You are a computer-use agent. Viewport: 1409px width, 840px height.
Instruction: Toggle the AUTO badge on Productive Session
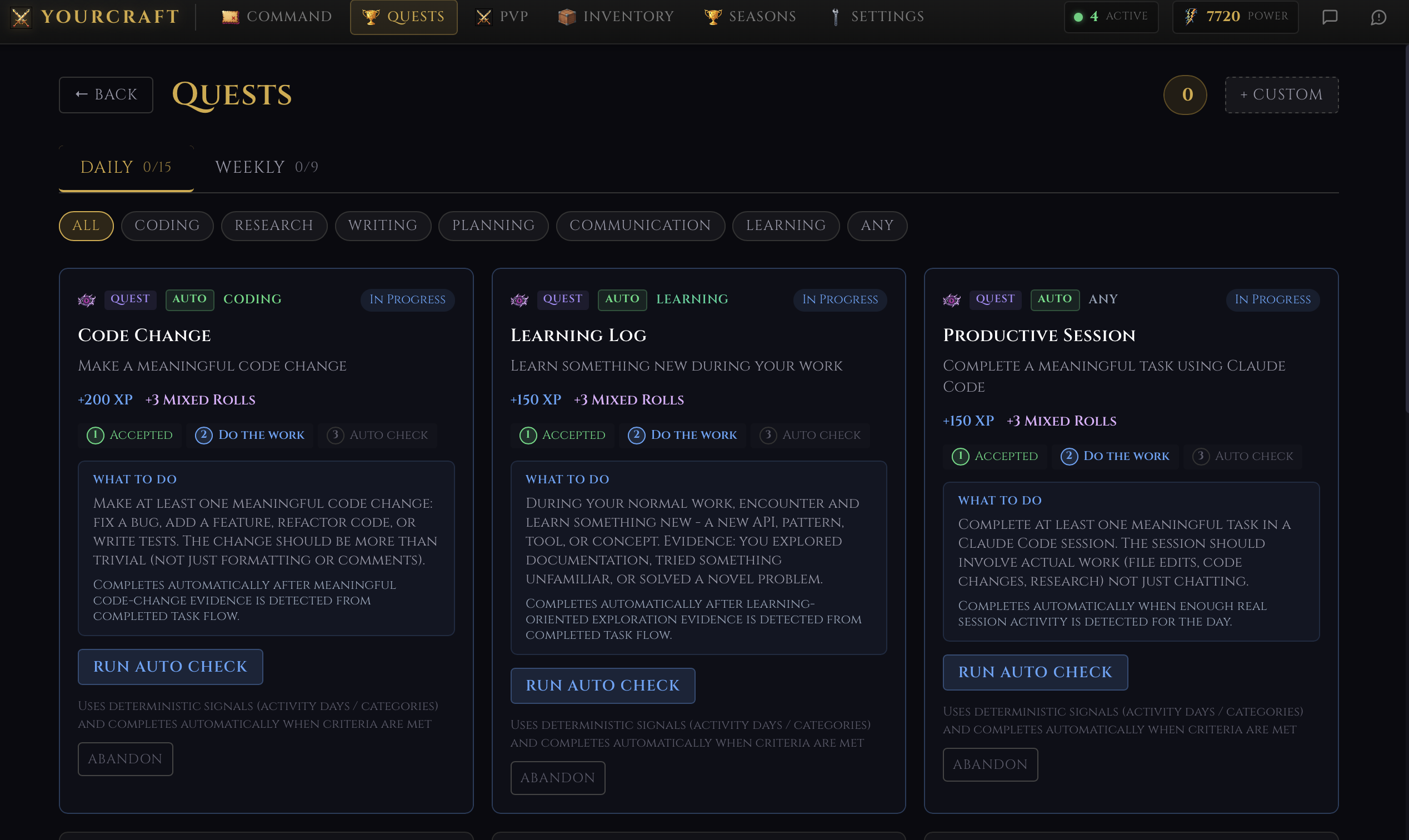[1054, 299]
